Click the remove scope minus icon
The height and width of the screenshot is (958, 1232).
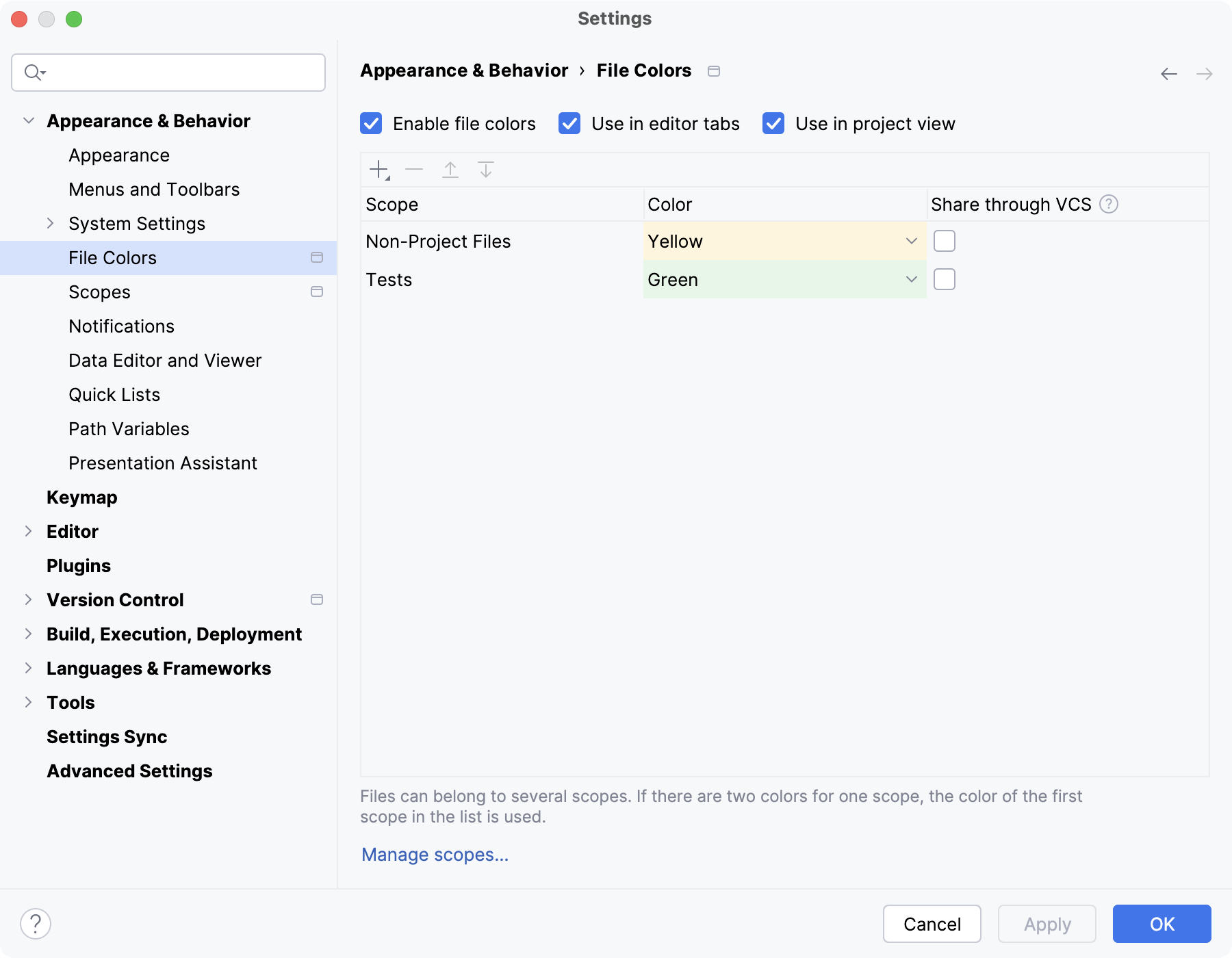pos(415,169)
